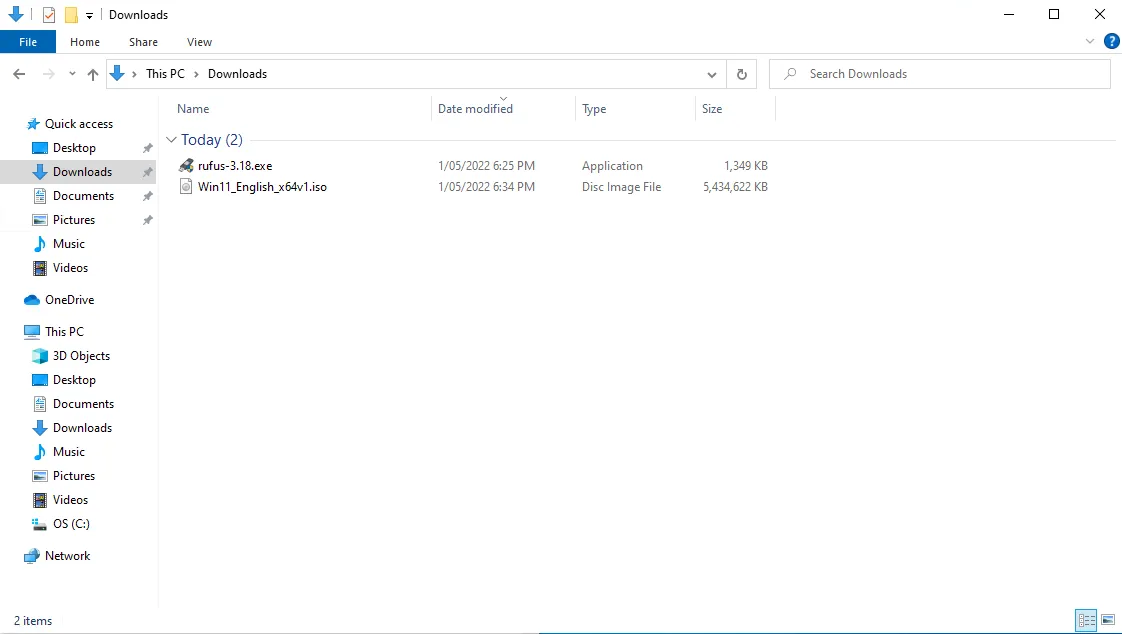Click the Properties icon in the quick access toolbar
The width and height of the screenshot is (1122, 634).
(49, 14)
